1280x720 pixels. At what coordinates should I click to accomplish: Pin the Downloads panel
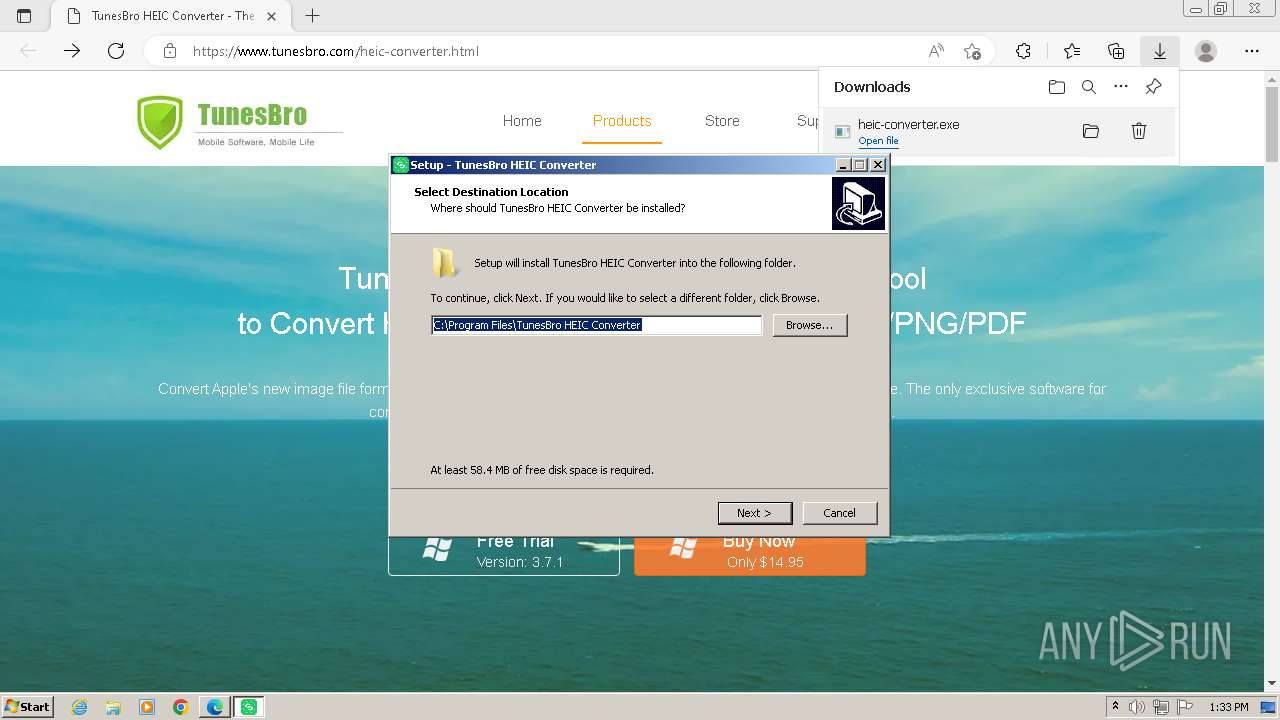[x=1153, y=87]
